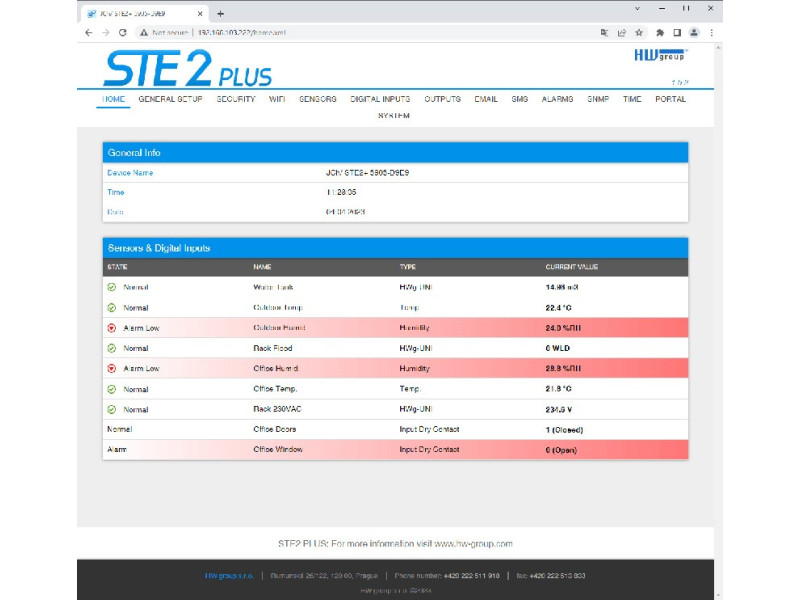Open the SMS menu
The width and height of the screenshot is (800, 600).
coord(519,99)
